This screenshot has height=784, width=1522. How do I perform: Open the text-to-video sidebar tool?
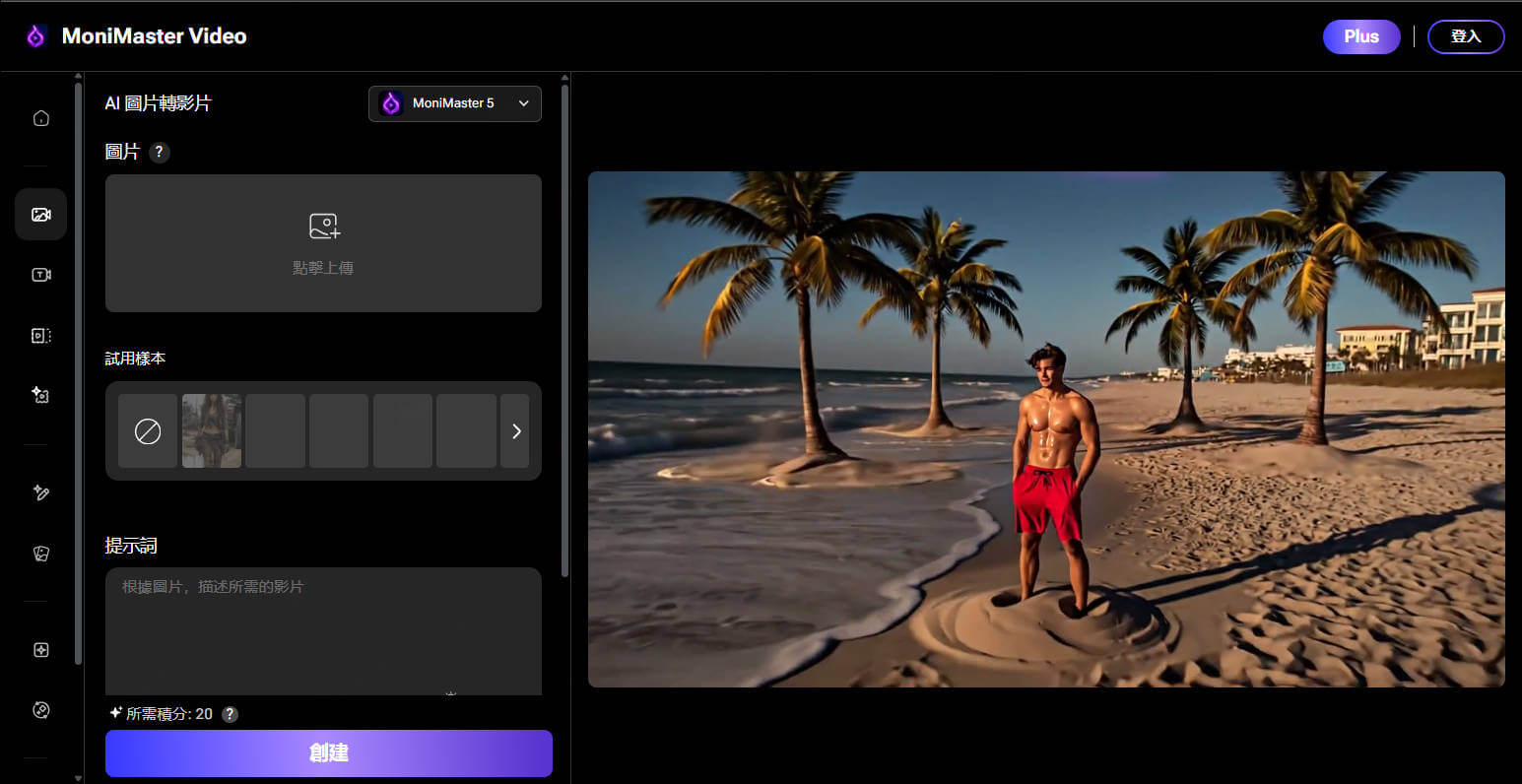(41, 275)
